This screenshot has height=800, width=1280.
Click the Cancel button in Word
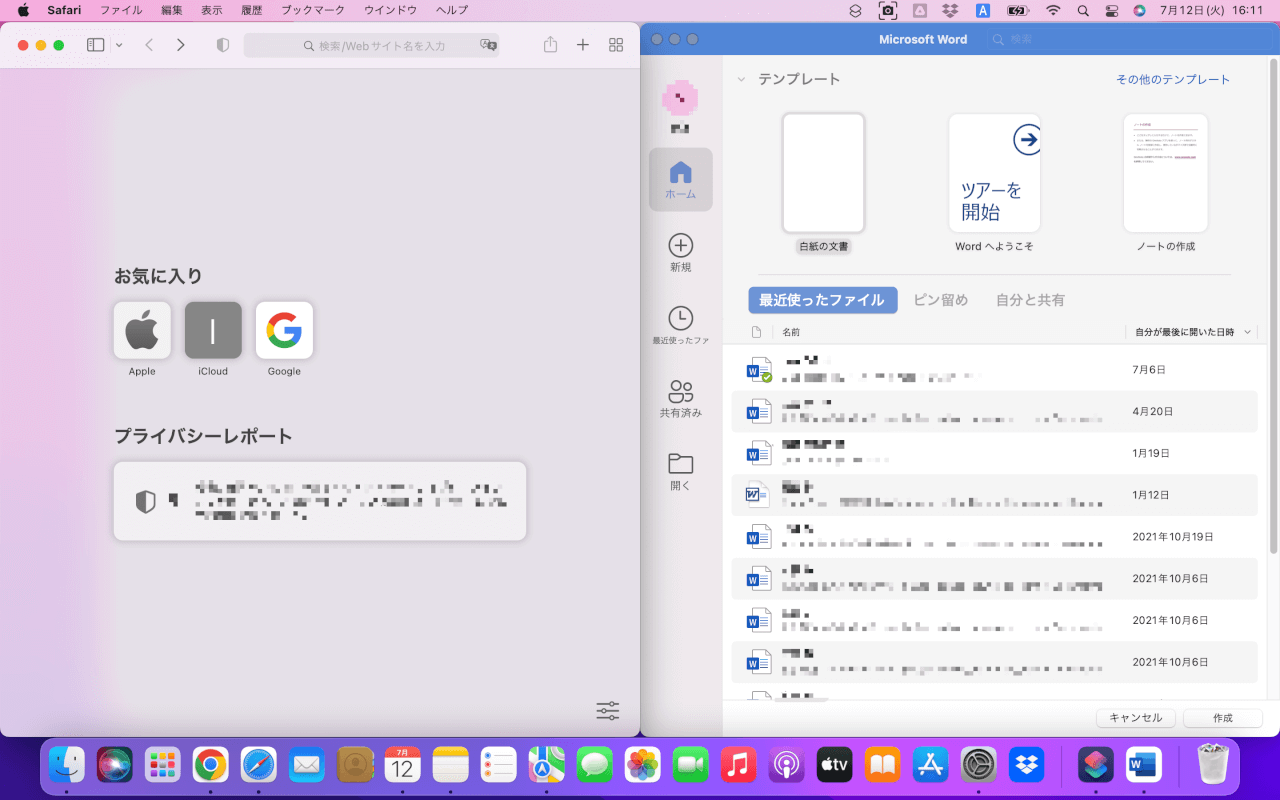tap(1136, 718)
